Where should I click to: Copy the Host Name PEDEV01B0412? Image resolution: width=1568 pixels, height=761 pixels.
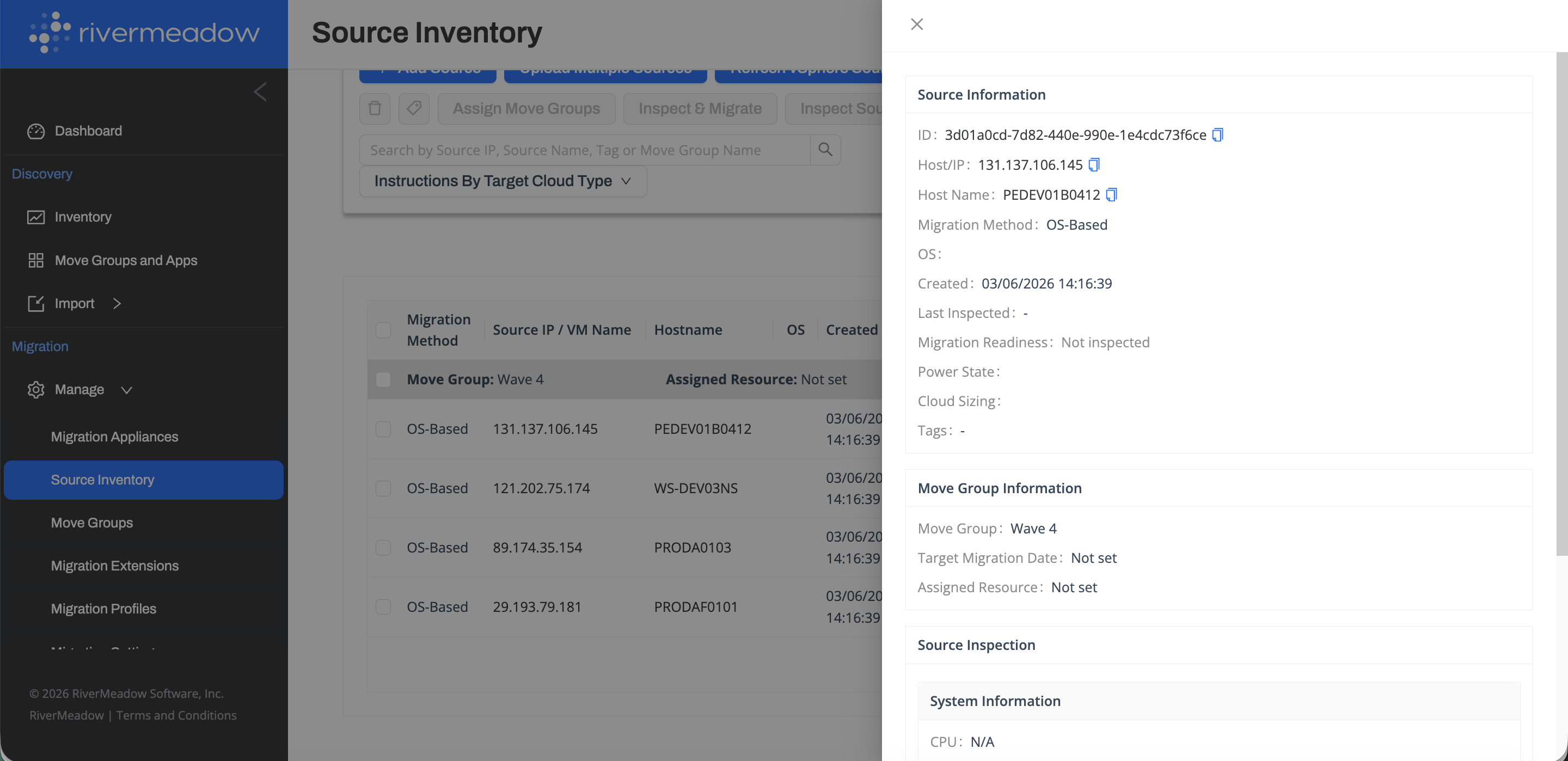tap(1111, 194)
